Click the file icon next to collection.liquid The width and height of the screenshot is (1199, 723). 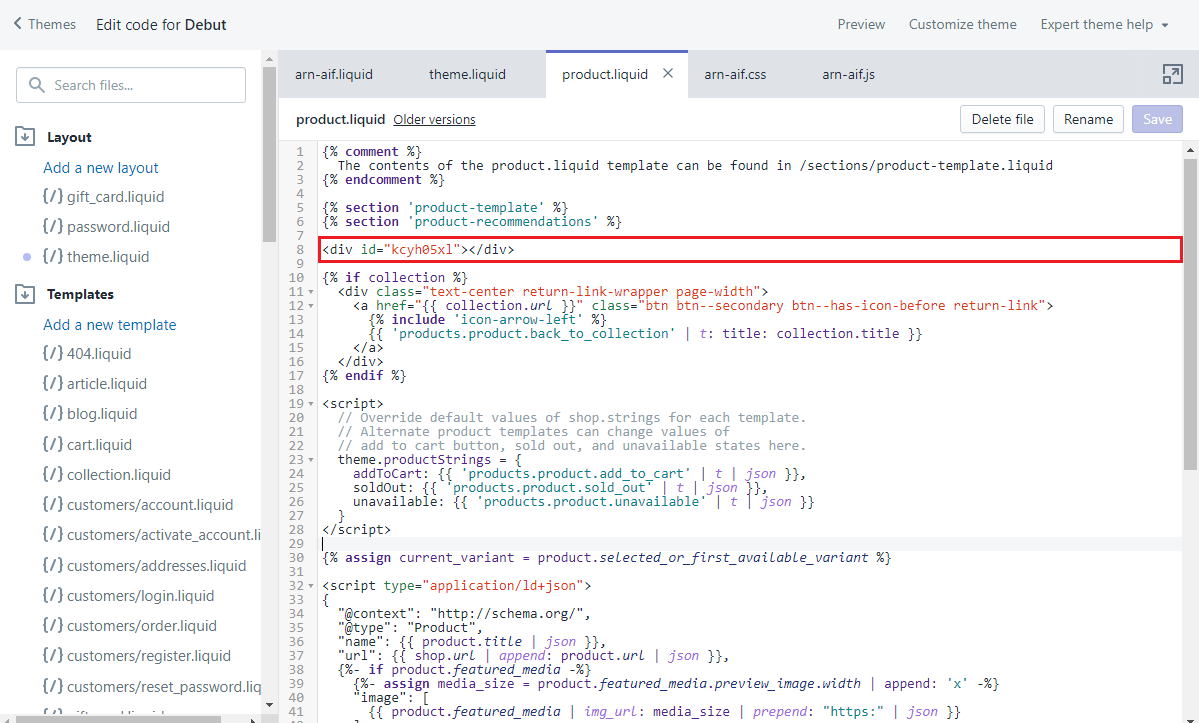tap(53, 475)
